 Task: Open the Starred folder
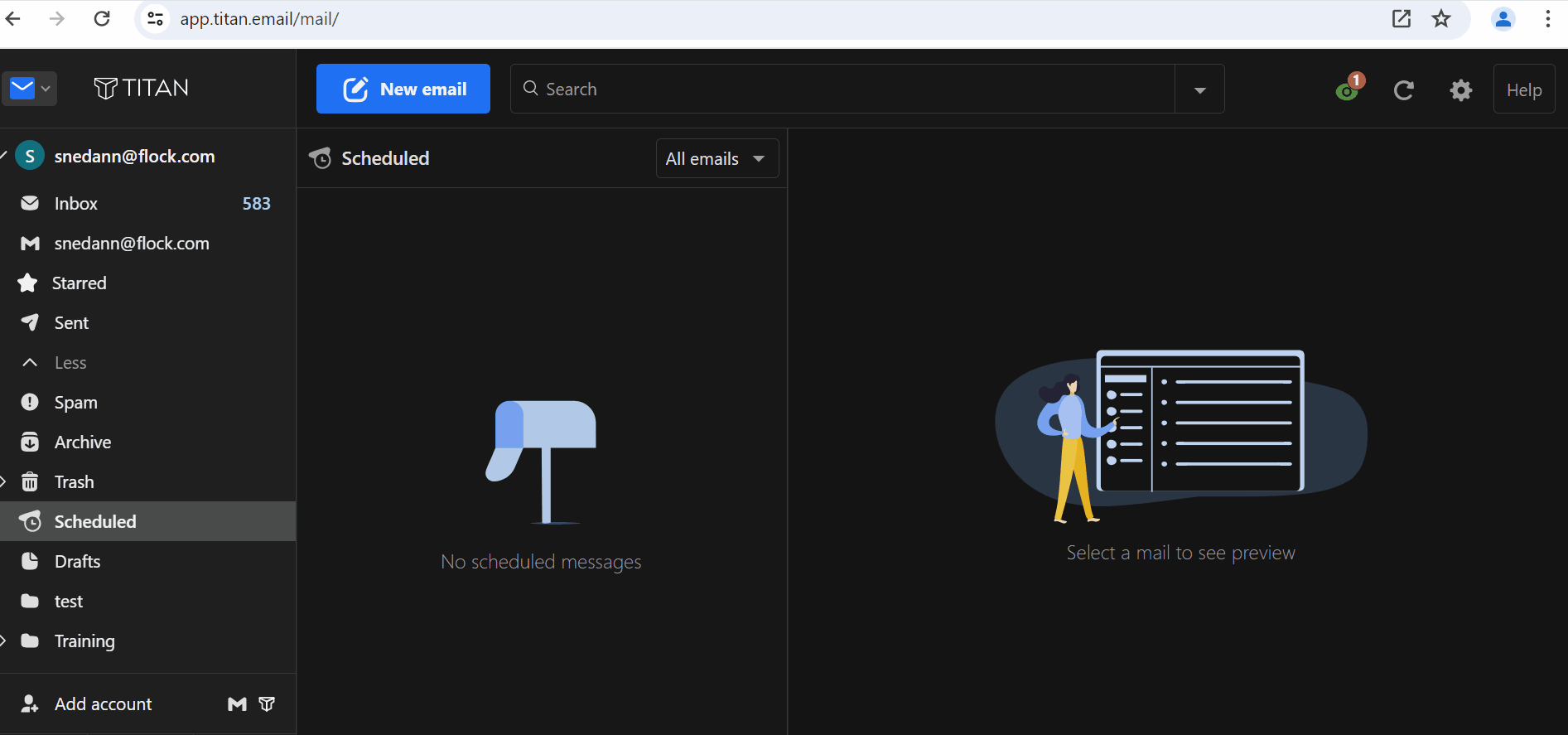(147, 283)
